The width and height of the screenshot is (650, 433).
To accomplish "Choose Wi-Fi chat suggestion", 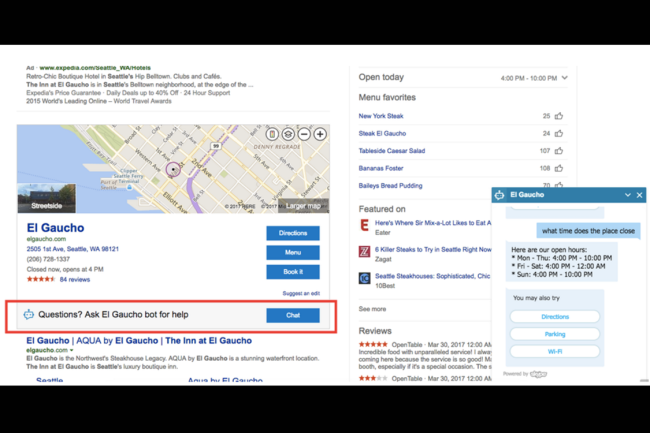I will click(x=555, y=351).
